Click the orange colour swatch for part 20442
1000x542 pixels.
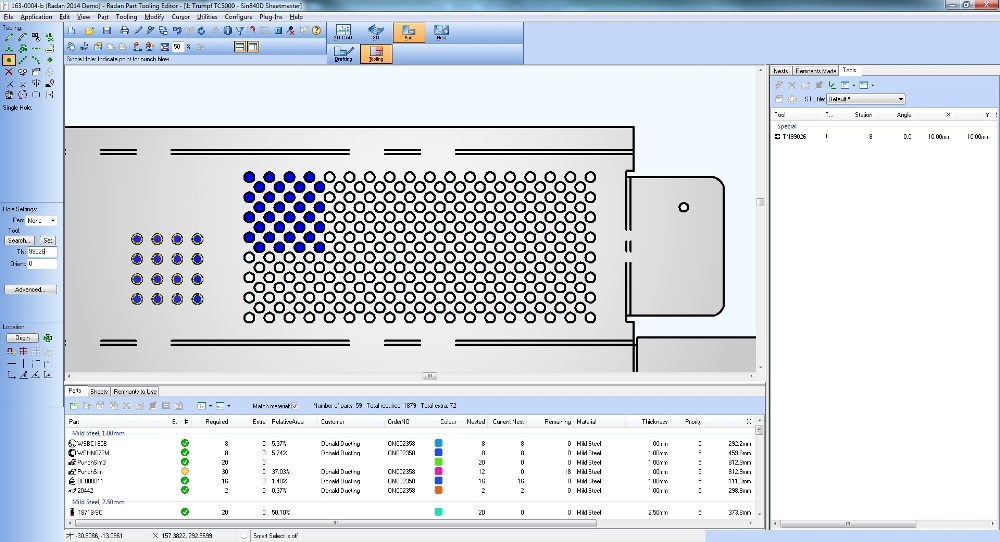439,490
